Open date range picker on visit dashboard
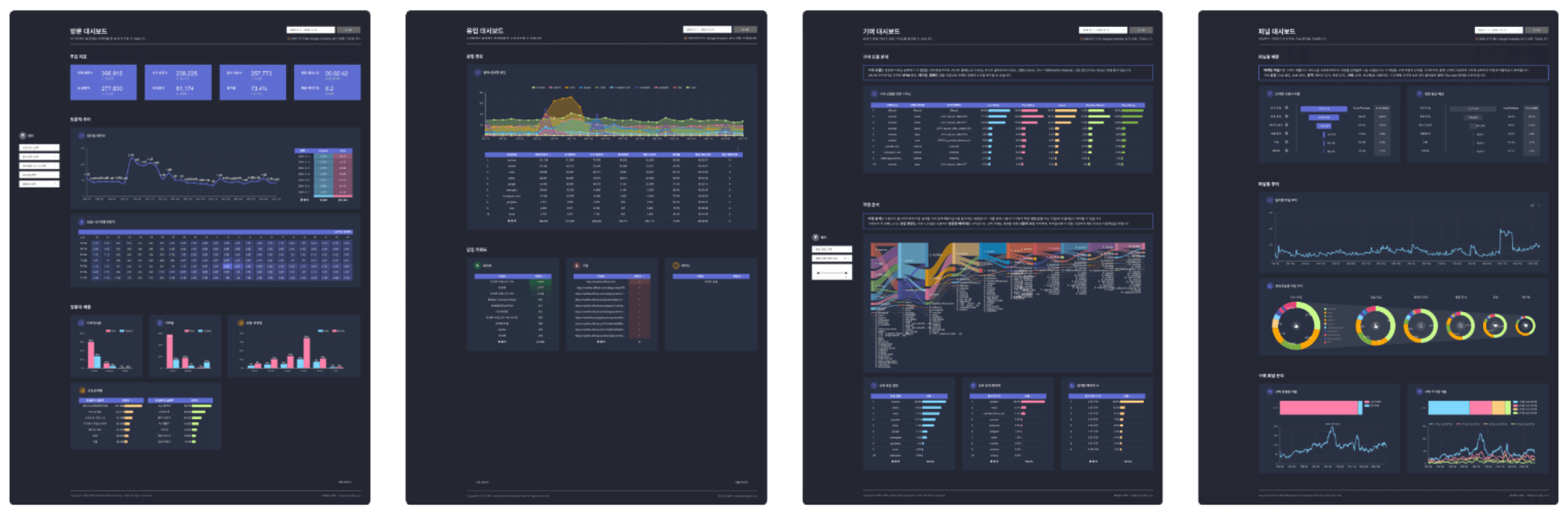1568x515 pixels. [310, 30]
